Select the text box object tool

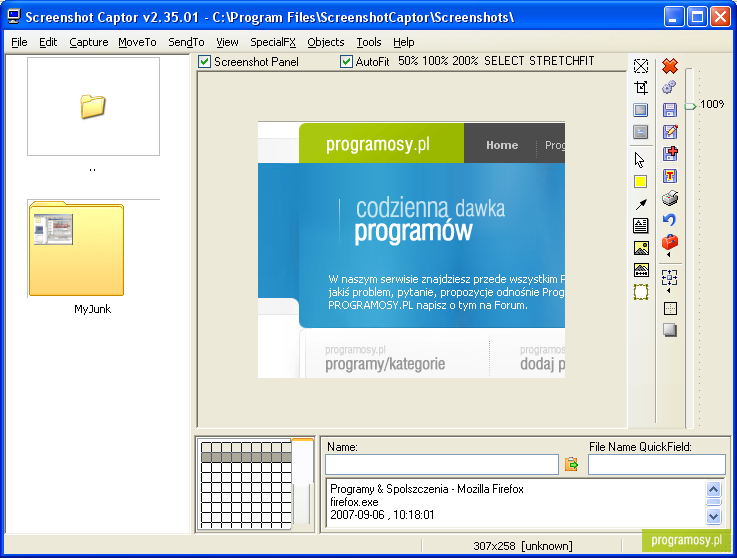point(641,226)
